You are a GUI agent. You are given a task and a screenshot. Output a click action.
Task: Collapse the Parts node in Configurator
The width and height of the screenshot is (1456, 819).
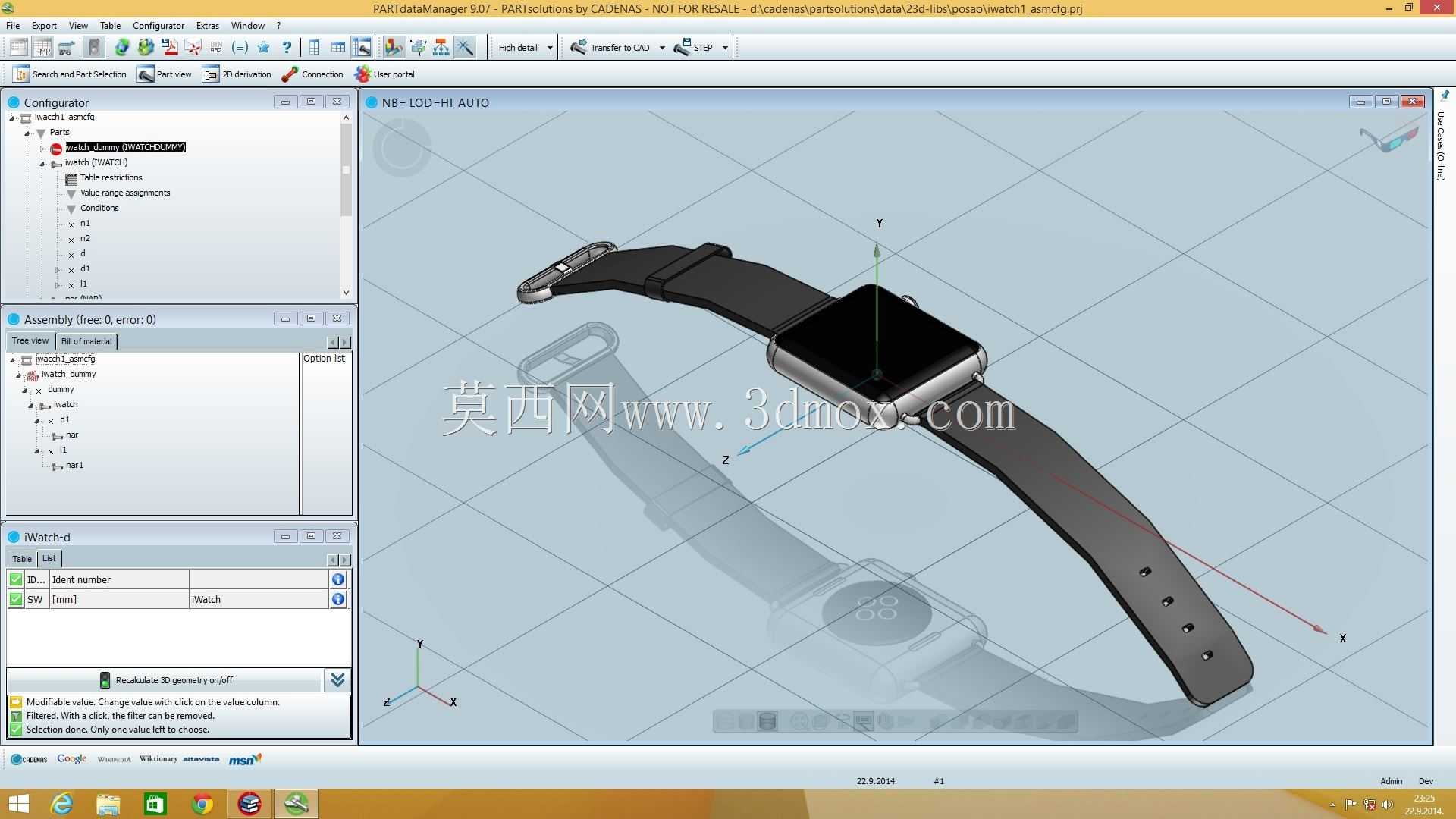coord(27,133)
